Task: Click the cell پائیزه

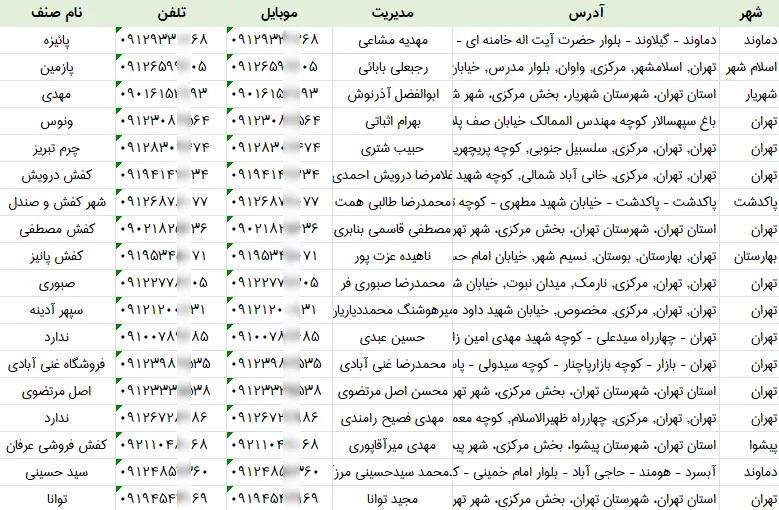Action: tap(57, 40)
